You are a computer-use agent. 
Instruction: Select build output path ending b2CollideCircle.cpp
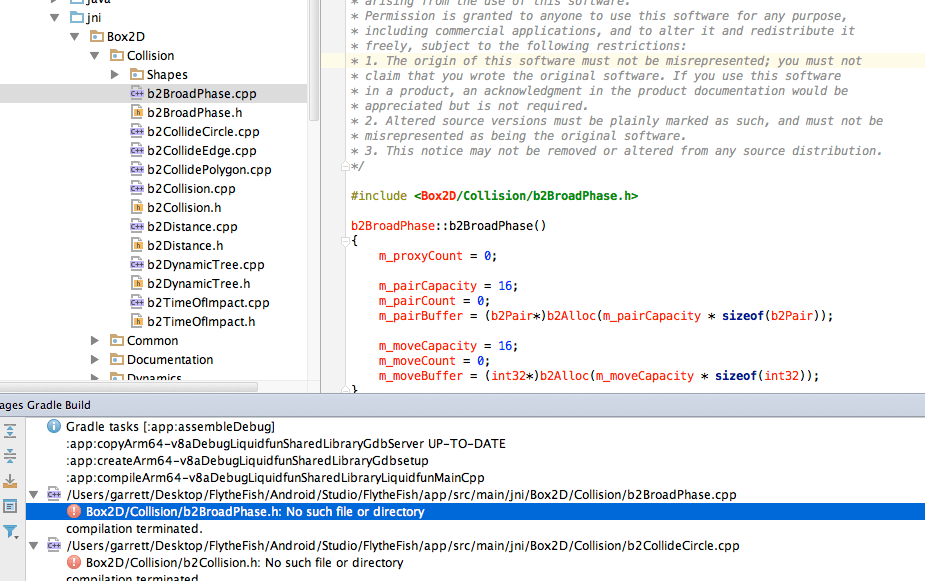click(x=402, y=546)
